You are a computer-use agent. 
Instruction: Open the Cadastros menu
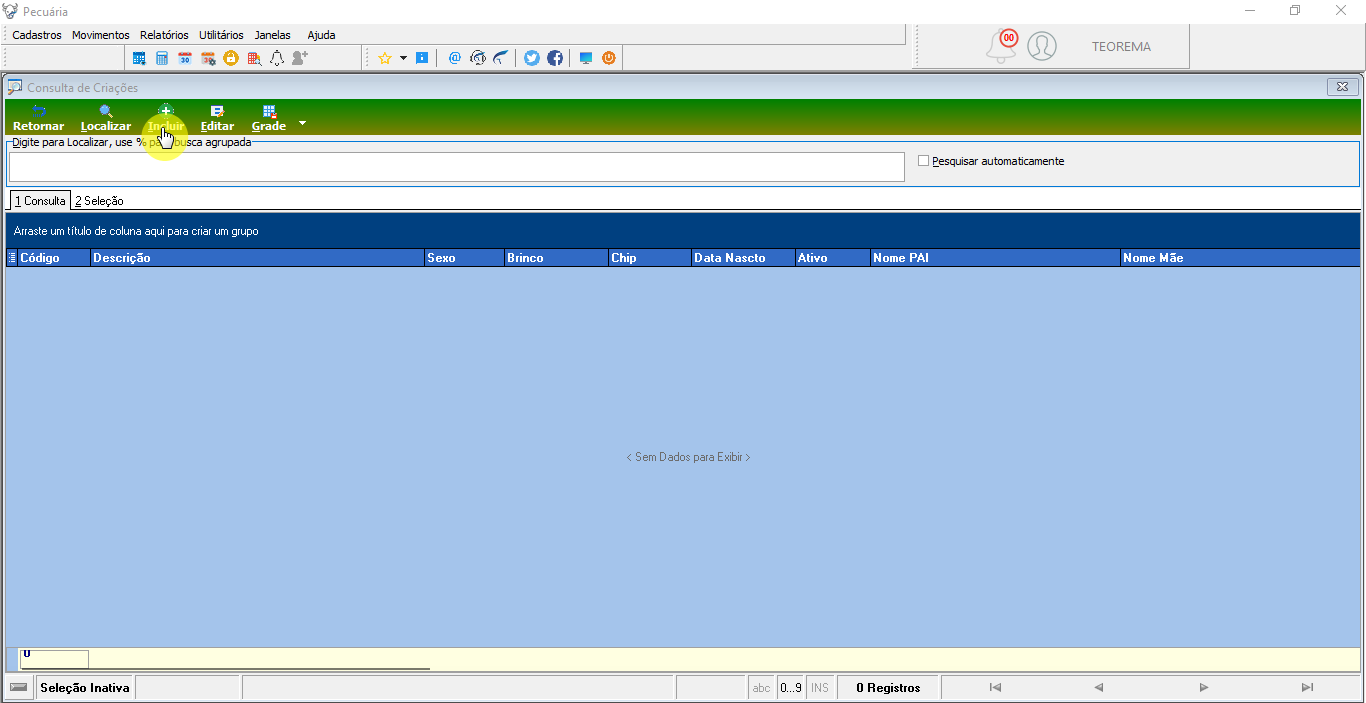37,35
